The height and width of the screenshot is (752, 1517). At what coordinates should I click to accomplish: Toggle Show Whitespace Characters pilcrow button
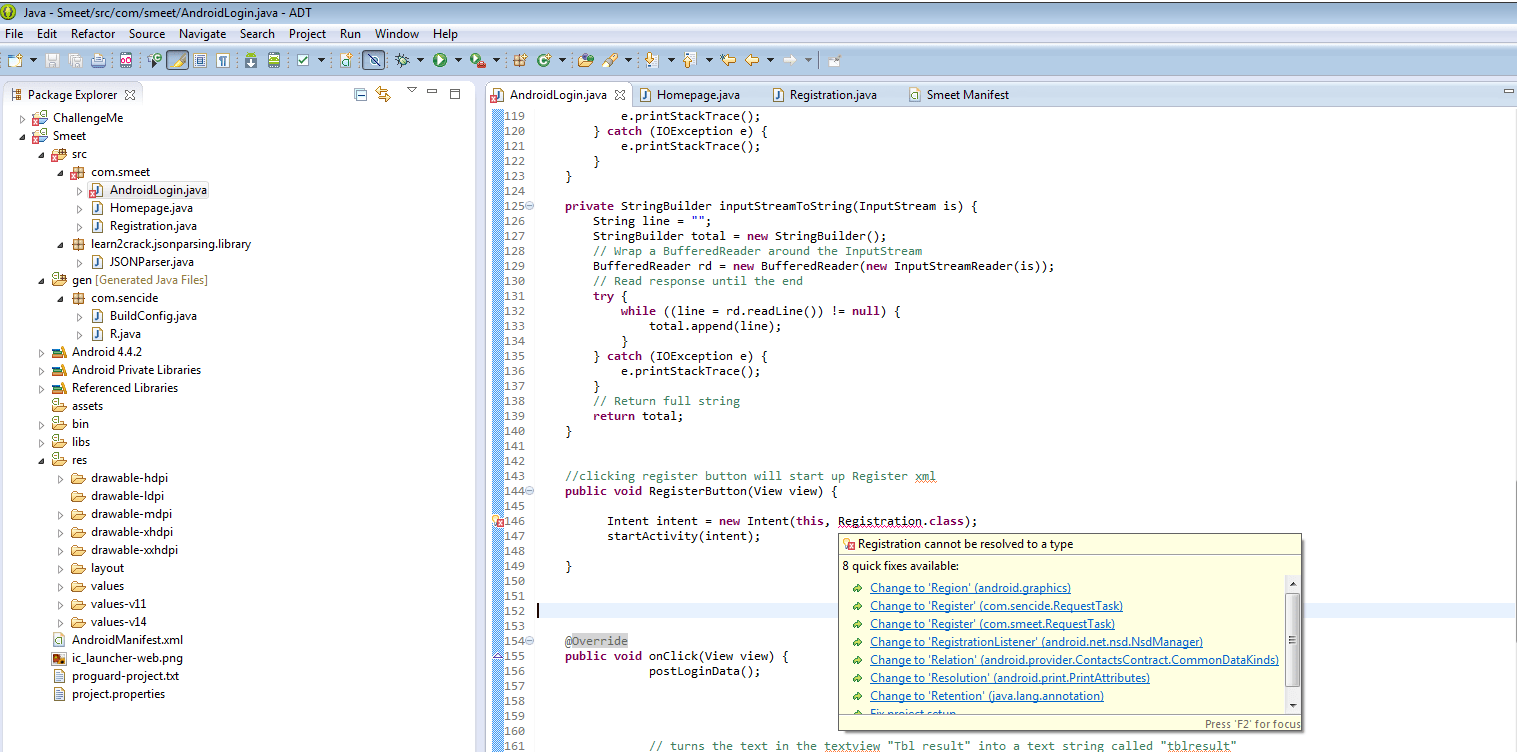tap(222, 61)
